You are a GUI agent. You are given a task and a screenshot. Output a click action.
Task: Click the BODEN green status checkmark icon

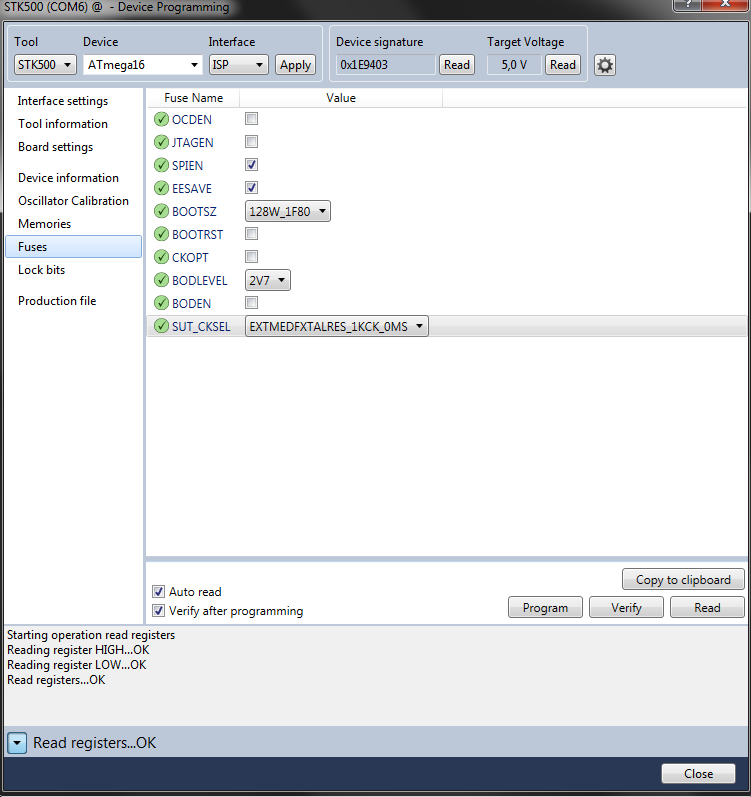tap(161, 303)
